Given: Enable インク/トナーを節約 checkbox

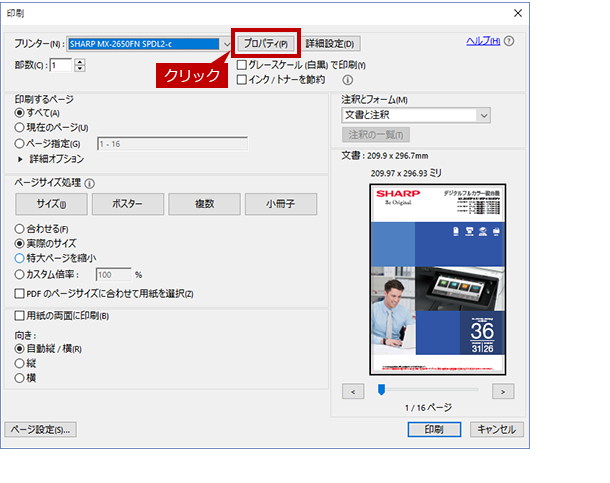Looking at the screenshot, I should pos(242,79).
